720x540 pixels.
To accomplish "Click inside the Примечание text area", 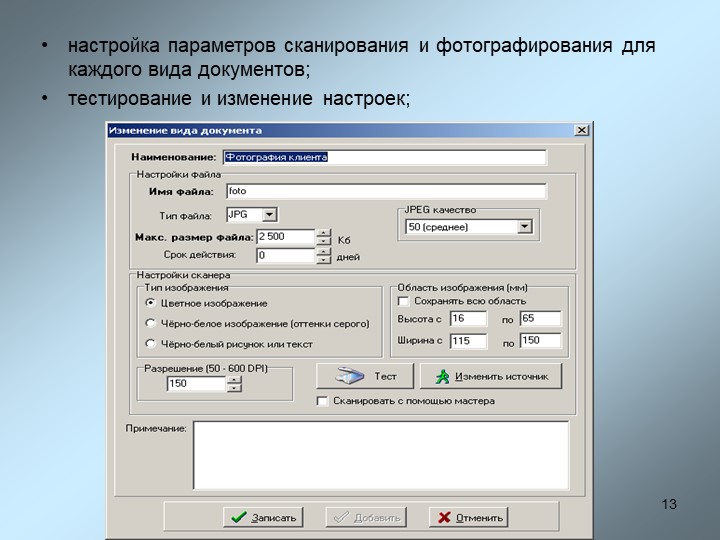I will [x=381, y=455].
